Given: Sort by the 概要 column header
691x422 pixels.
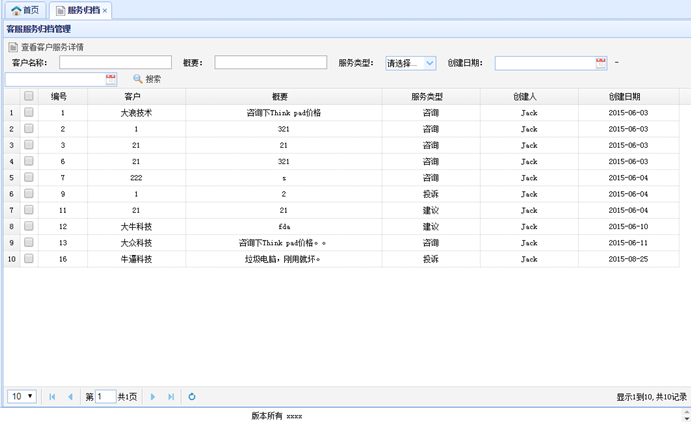Looking at the screenshot, I should (284, 96).
